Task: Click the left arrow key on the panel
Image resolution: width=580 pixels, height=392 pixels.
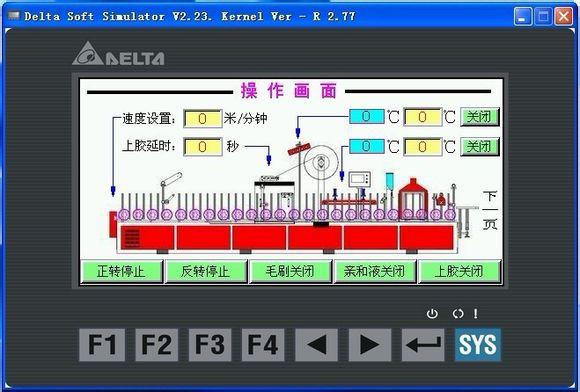Action: pyautogui.click(x=316, y=345)
